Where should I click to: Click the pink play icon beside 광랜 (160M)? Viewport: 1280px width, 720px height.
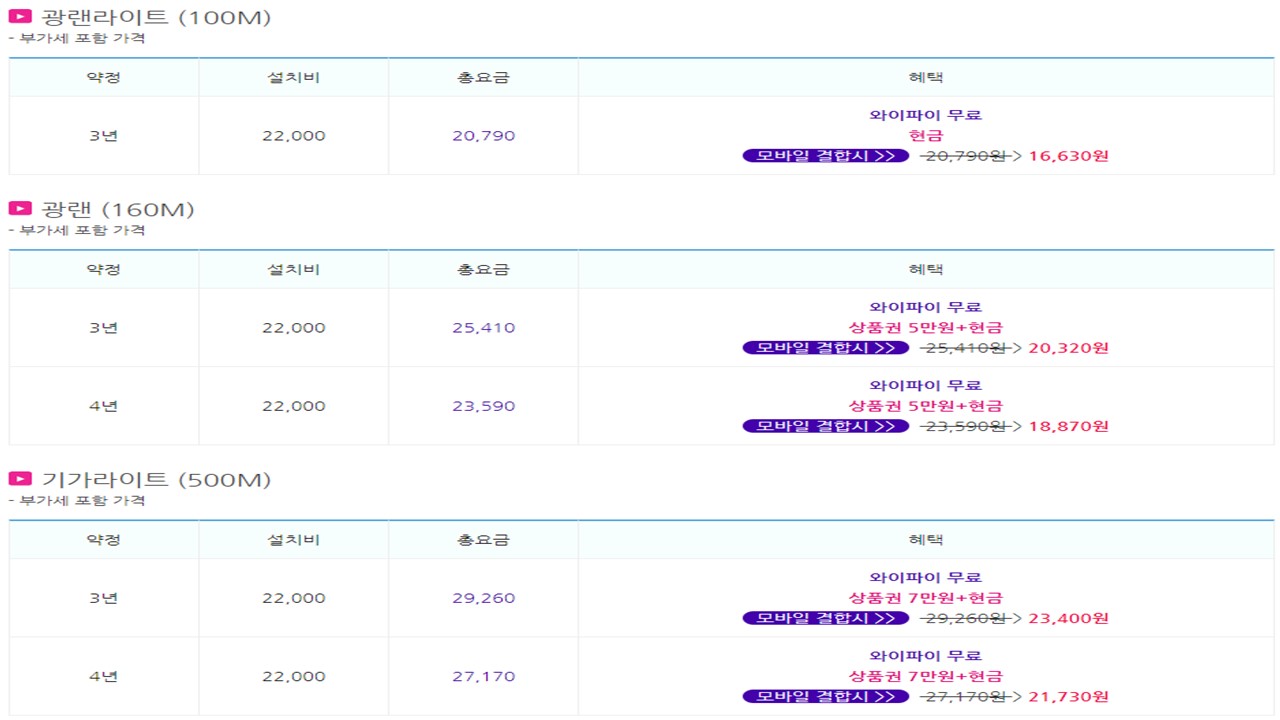point(20,208)
